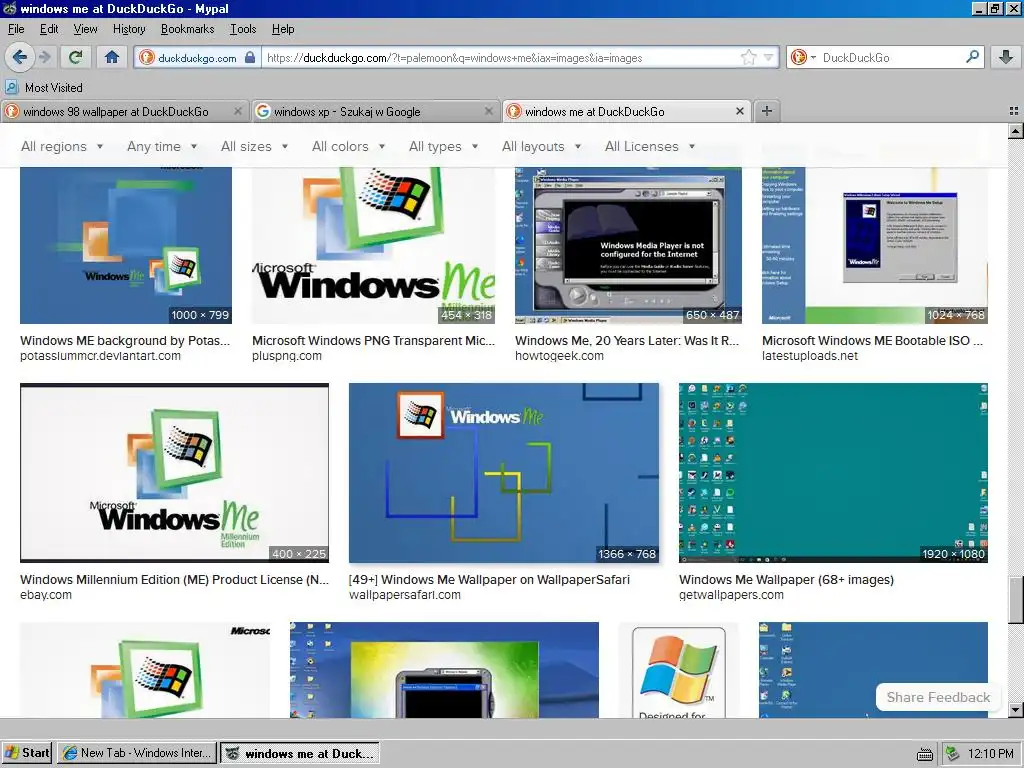The image size is (1024, 768).
Task: Click the windows me at Duck... taskbar item
Action: (300, 753)
